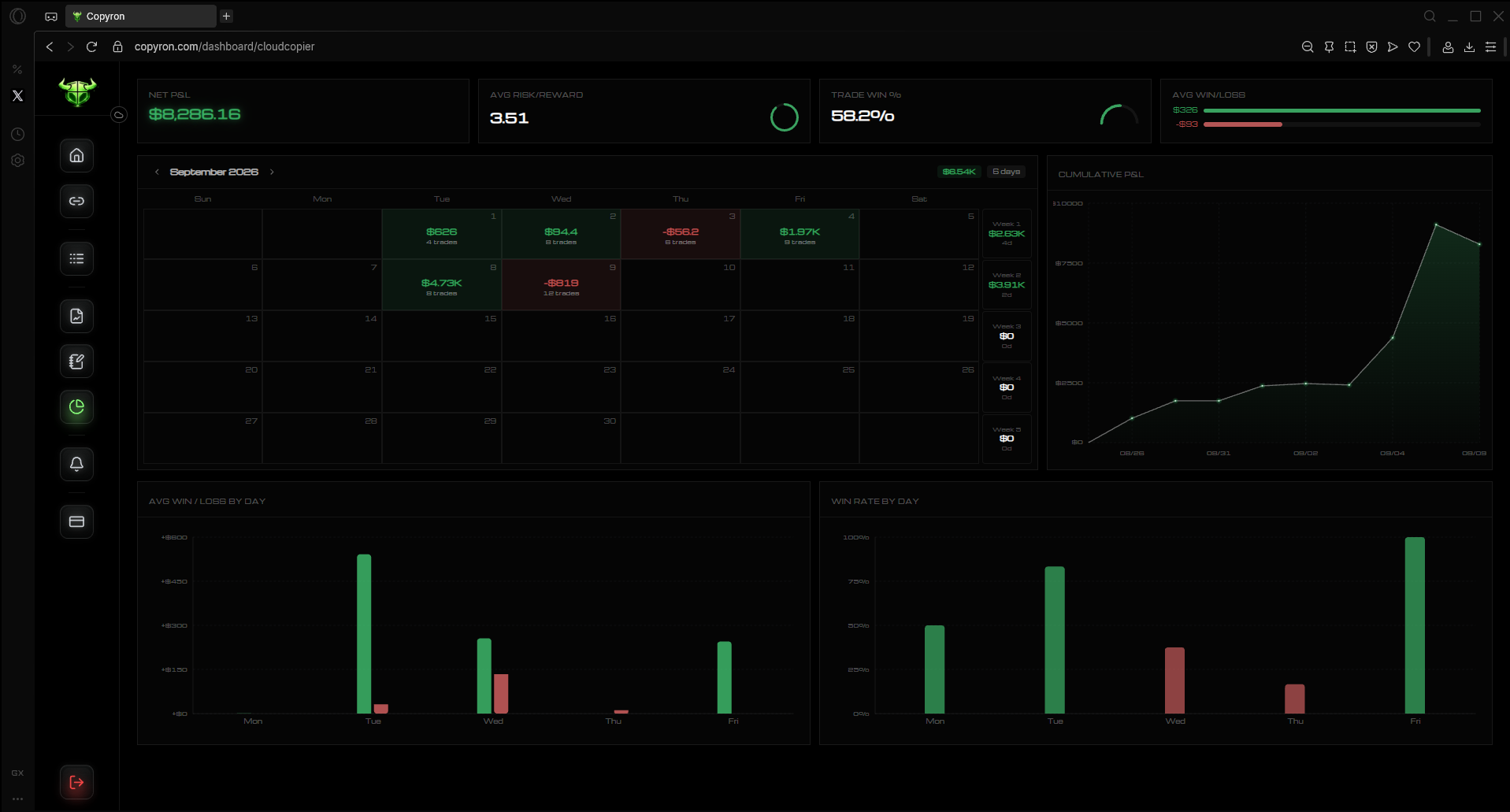
Task: Click the Week 2 summary $3.91K
Action: [1007, 285]
